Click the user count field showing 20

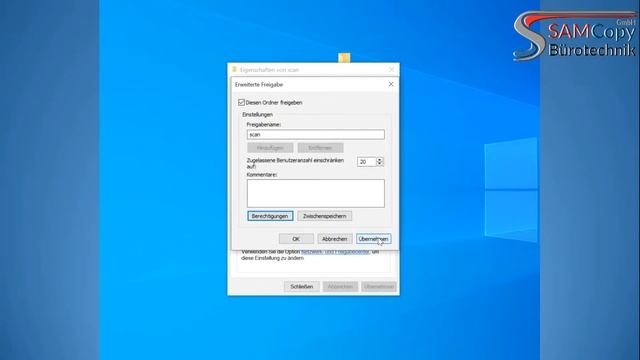click(367, 162)
